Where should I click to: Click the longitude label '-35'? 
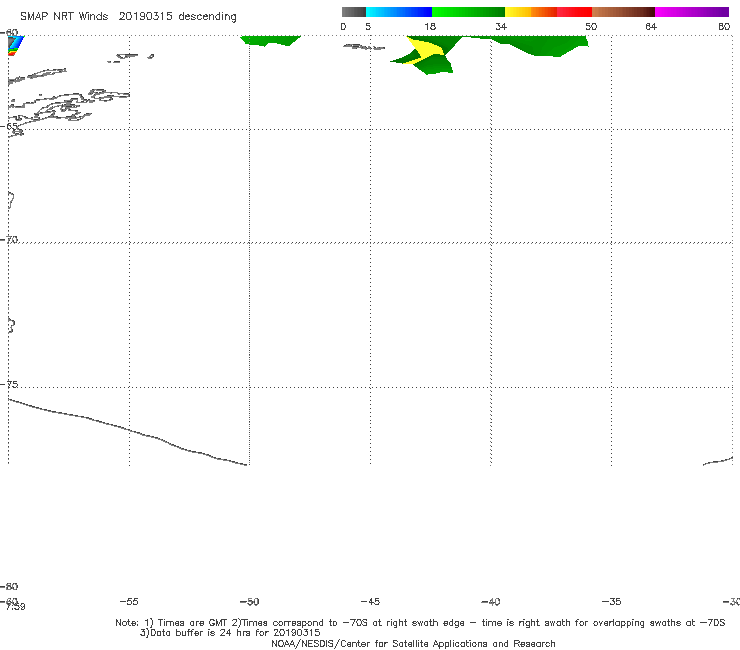pyautogui.click(x=612, y=601)
